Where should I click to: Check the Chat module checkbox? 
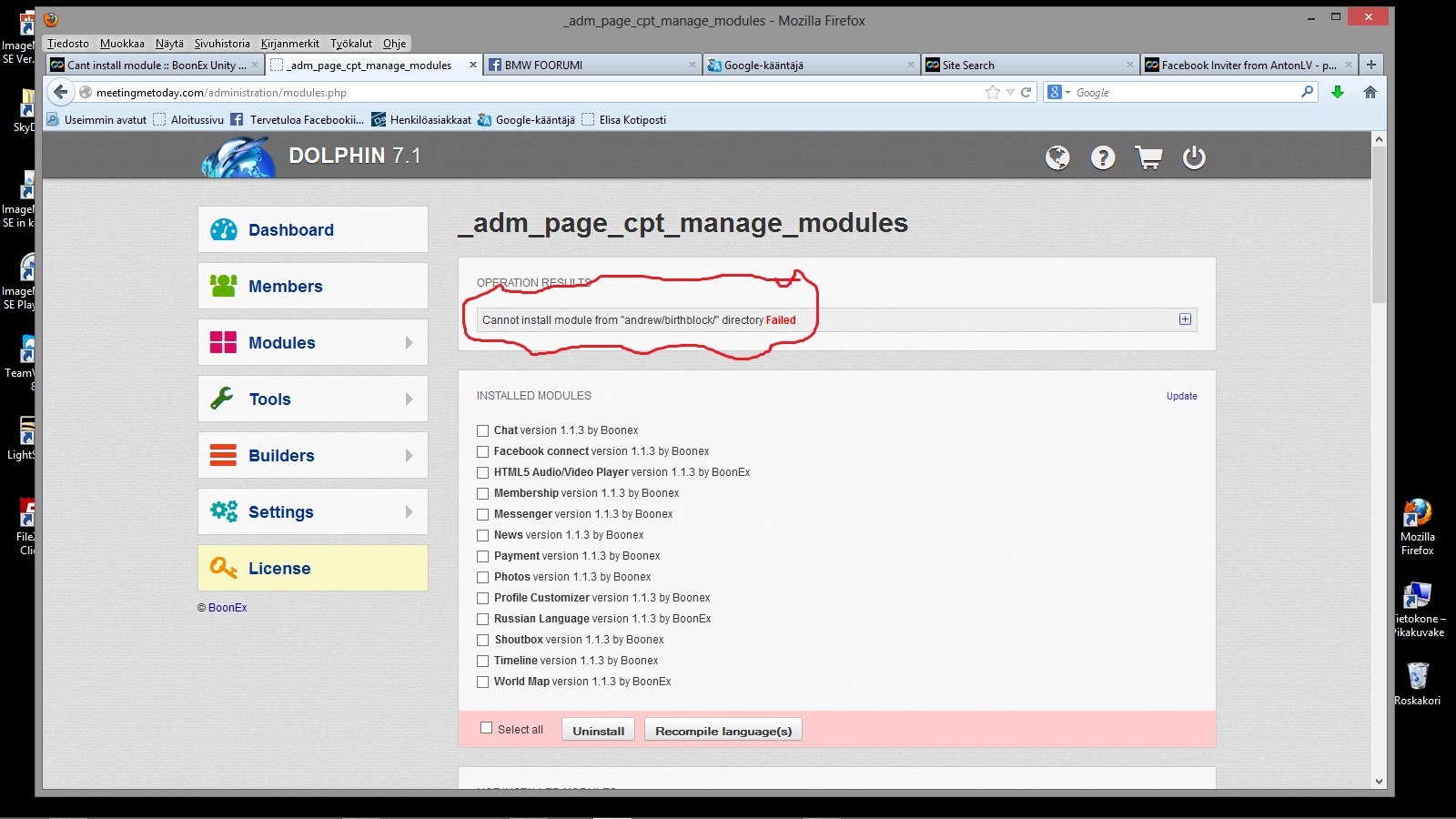pos(483,430)
